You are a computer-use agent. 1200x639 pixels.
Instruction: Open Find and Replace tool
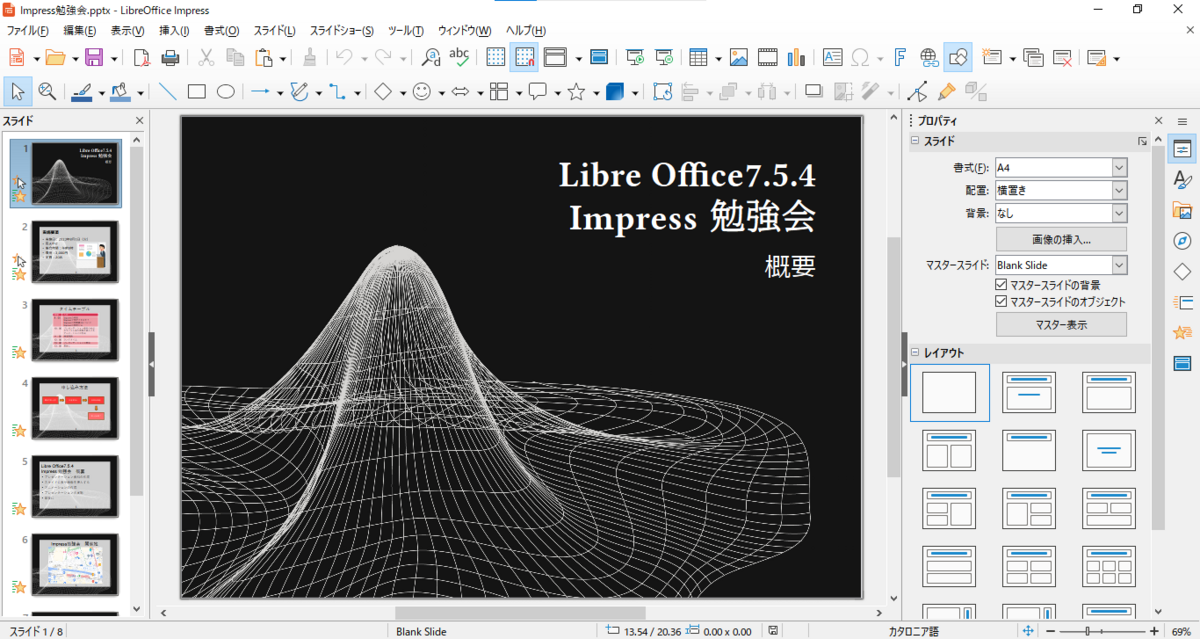pyautogui.click(x=431, y=57)
